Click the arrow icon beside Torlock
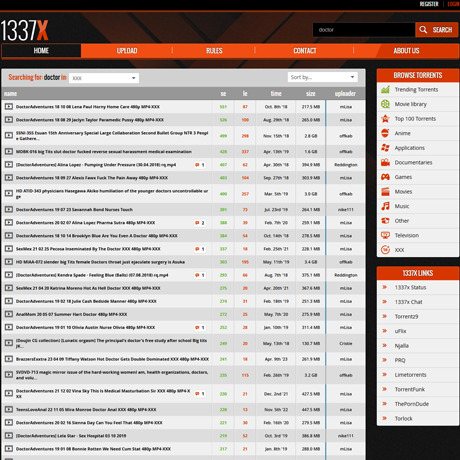This screenshot has width=460, height=460. (x=385, y=418)
